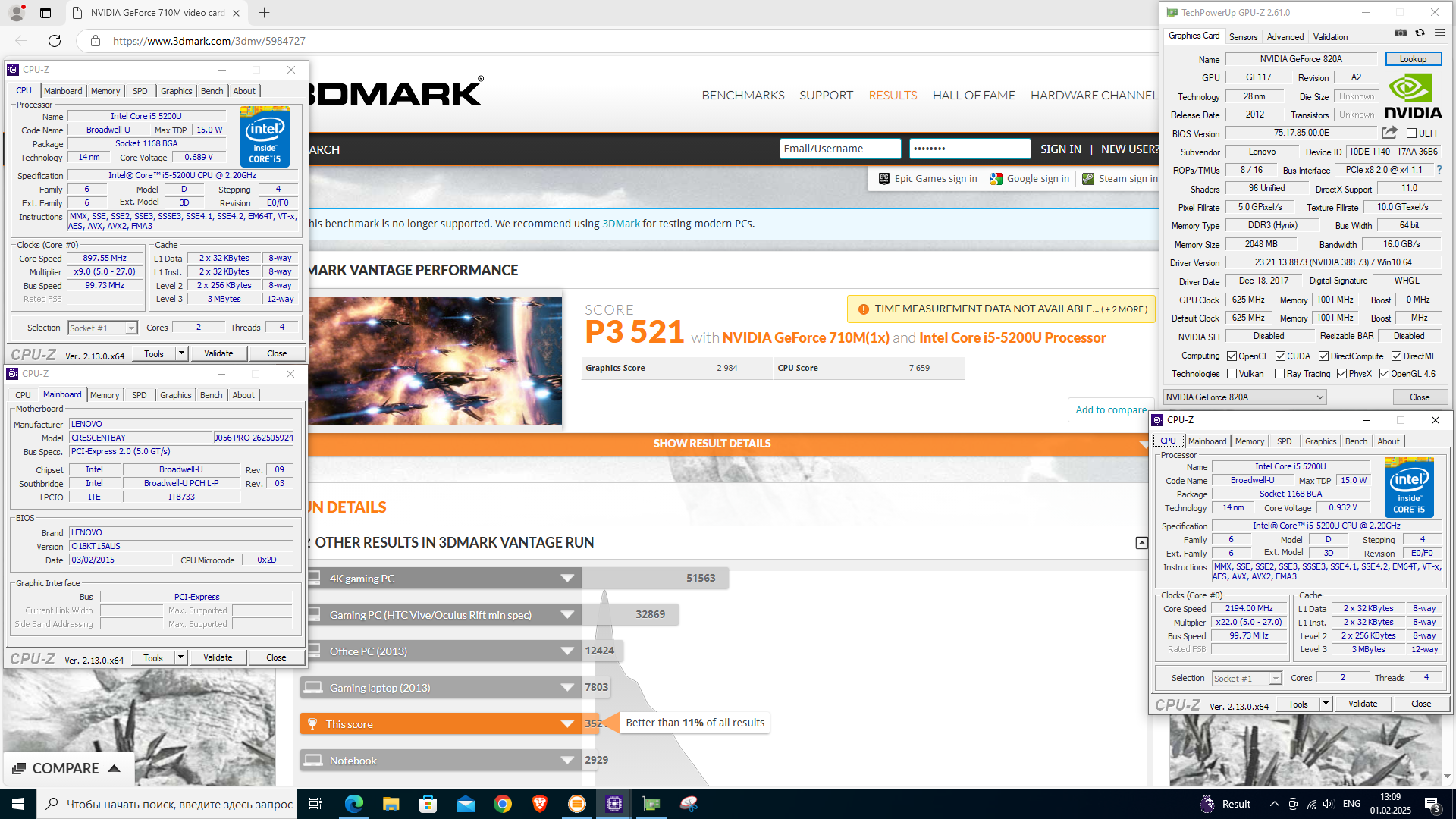Toggle the Ray Tracing checkbox
1456x819 pixels.
[x=1280, y=374]
